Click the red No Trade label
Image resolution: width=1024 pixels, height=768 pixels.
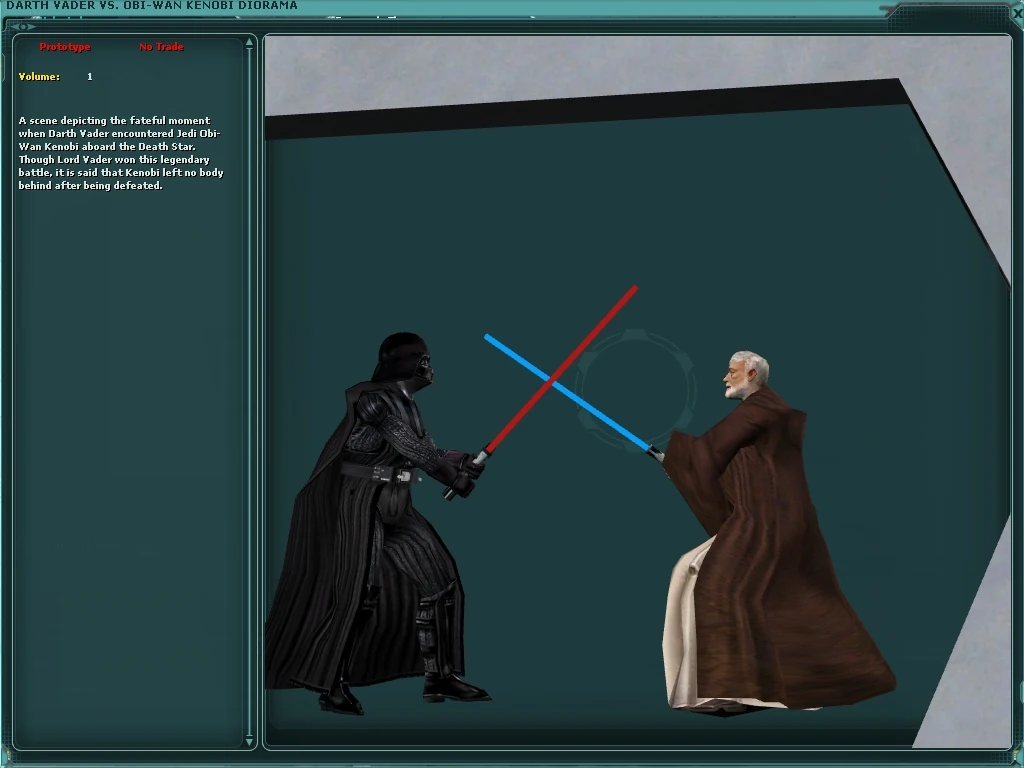point(161,47)
